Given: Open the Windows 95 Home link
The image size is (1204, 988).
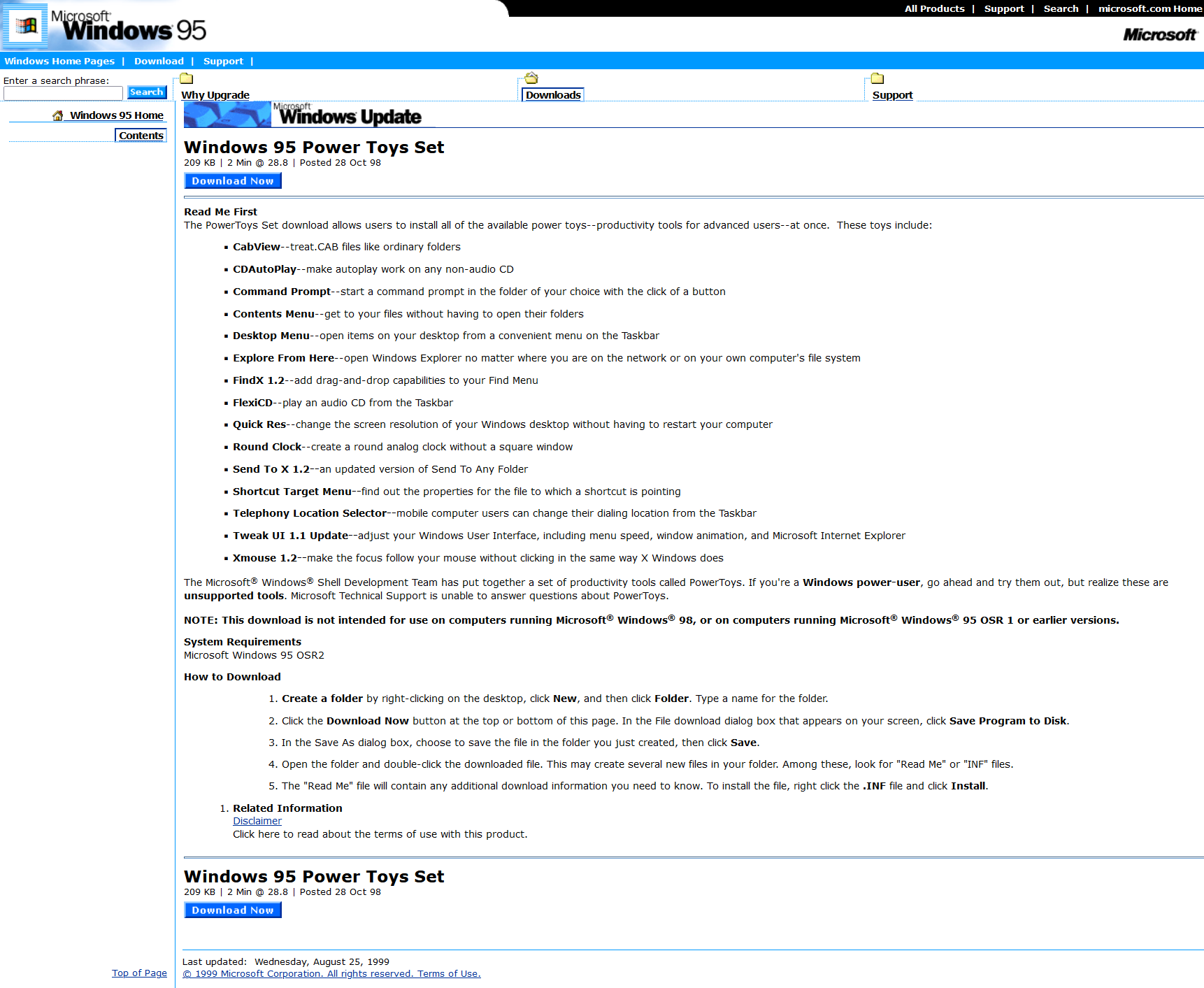Looking at the screenshot, I should tap(116, 115).
